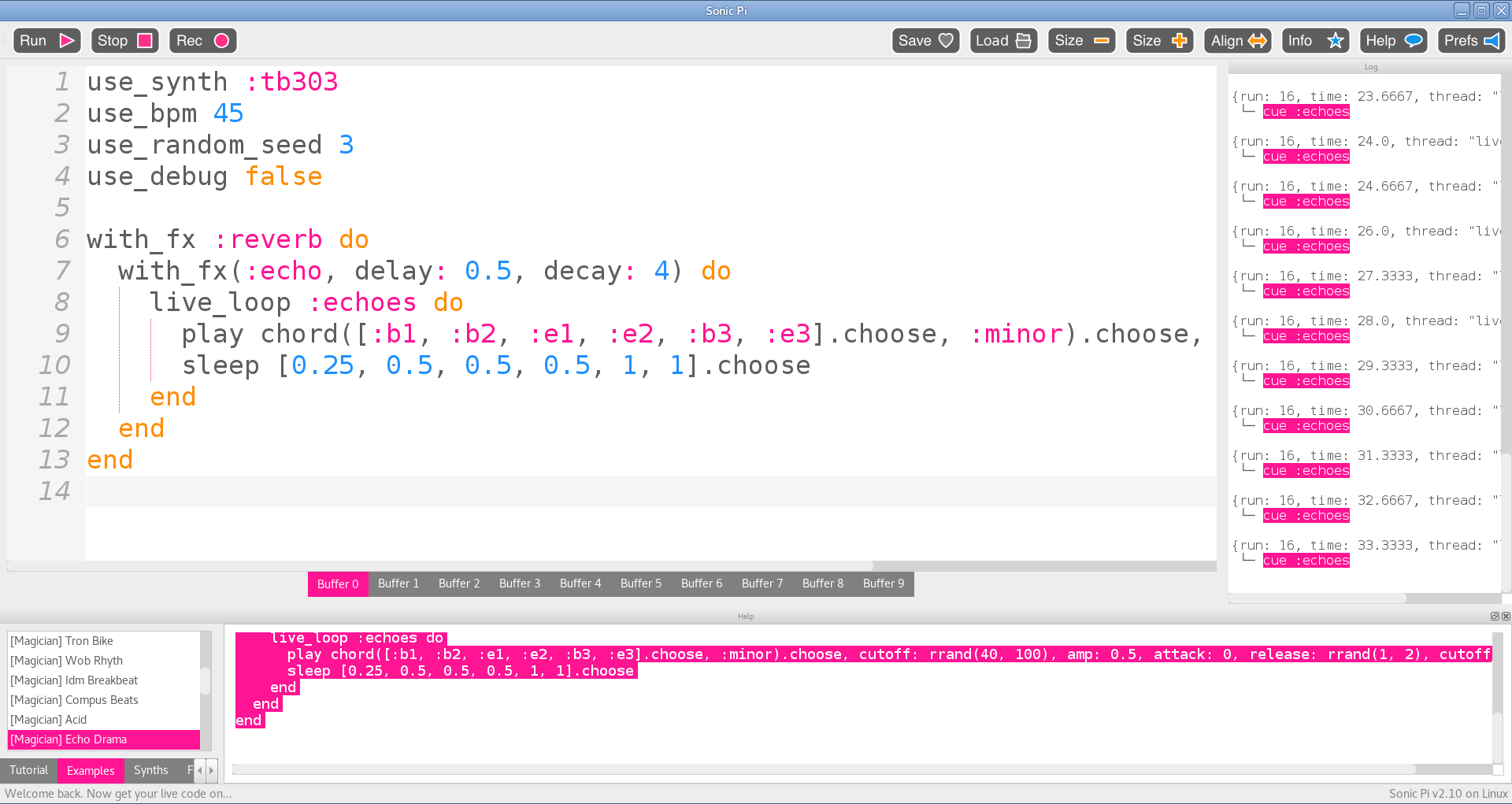The width and height of the screenshot is (1512, 804).
Task: Switch to Buffer 2 tab
Action: 459,584
